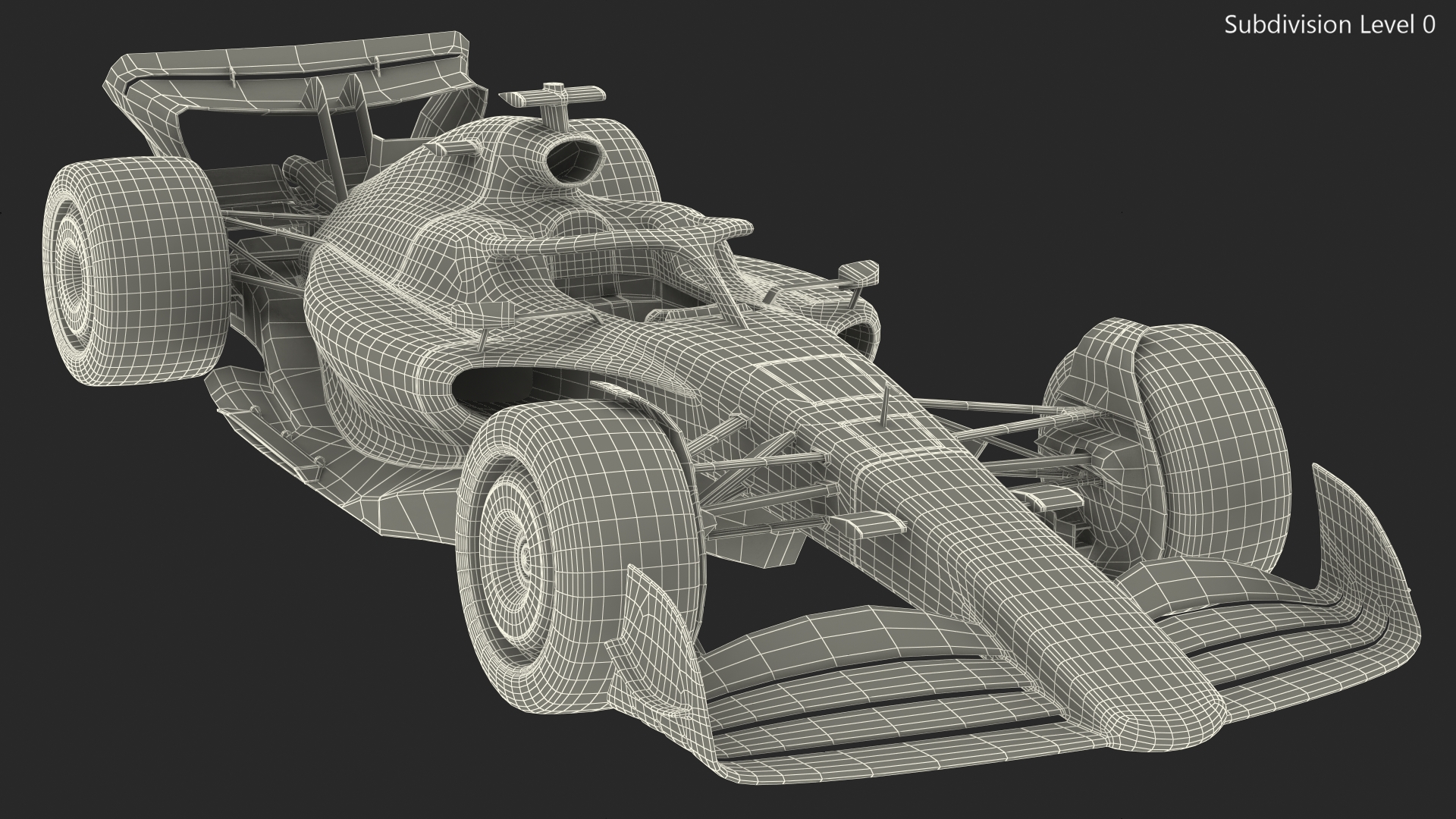The width and height of the screenshot is (1456, 819).
Task: Select the antenna on the nose
Action: pos(885,406)
